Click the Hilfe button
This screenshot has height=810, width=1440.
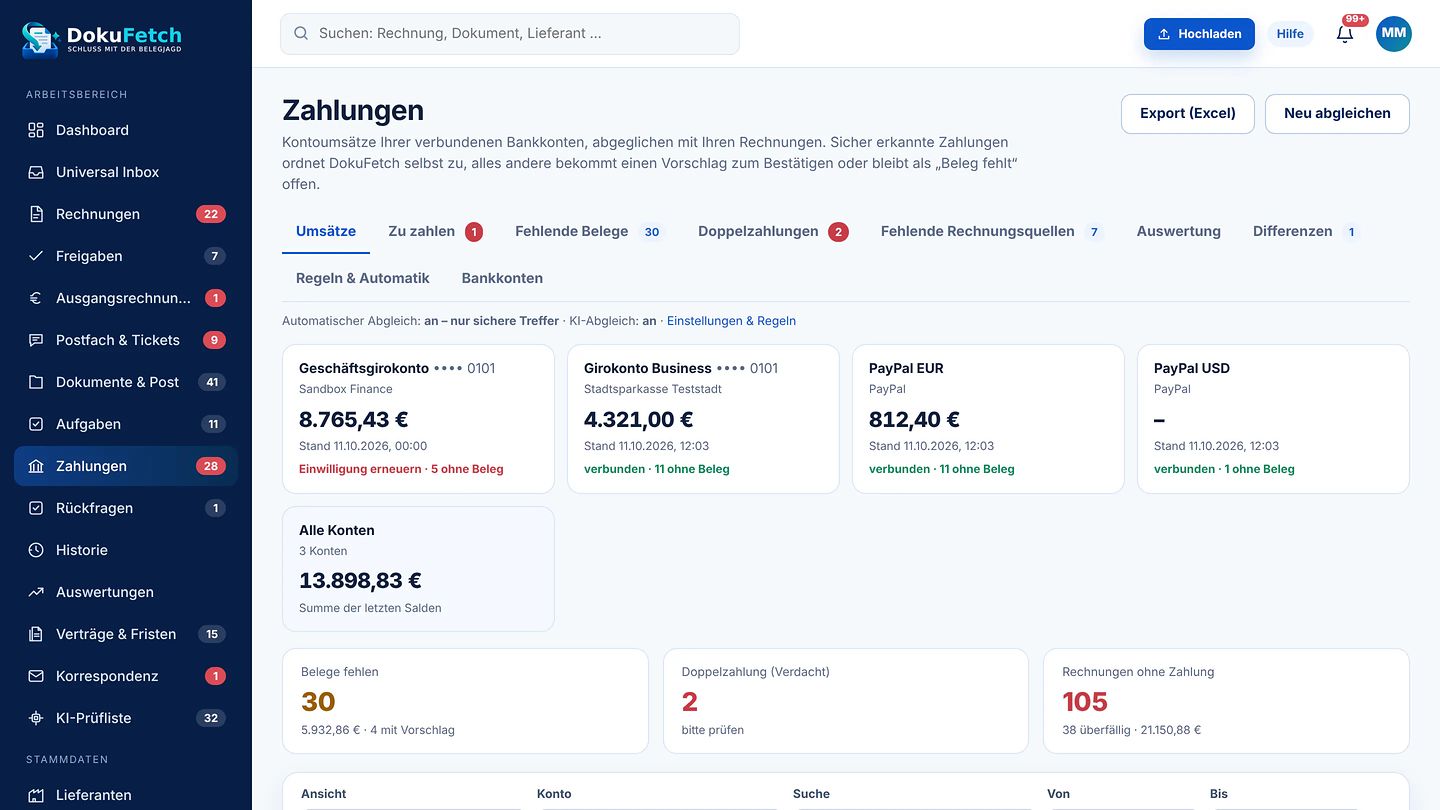tap(1290, 34)
